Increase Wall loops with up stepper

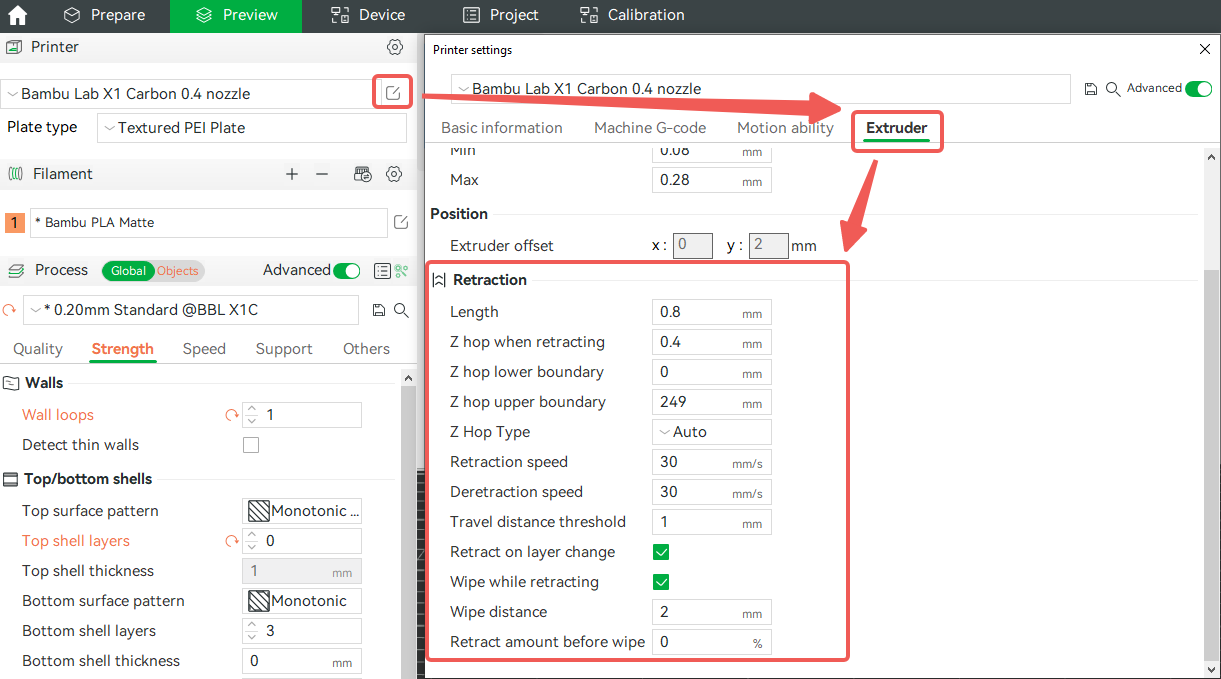252,409
